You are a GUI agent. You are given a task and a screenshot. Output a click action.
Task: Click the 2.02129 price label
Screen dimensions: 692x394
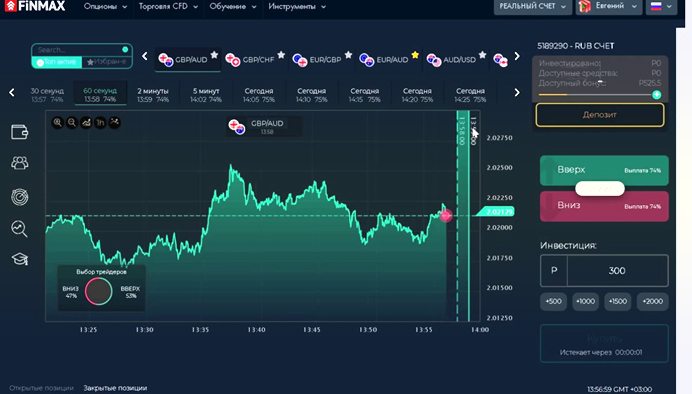(496, 212)
